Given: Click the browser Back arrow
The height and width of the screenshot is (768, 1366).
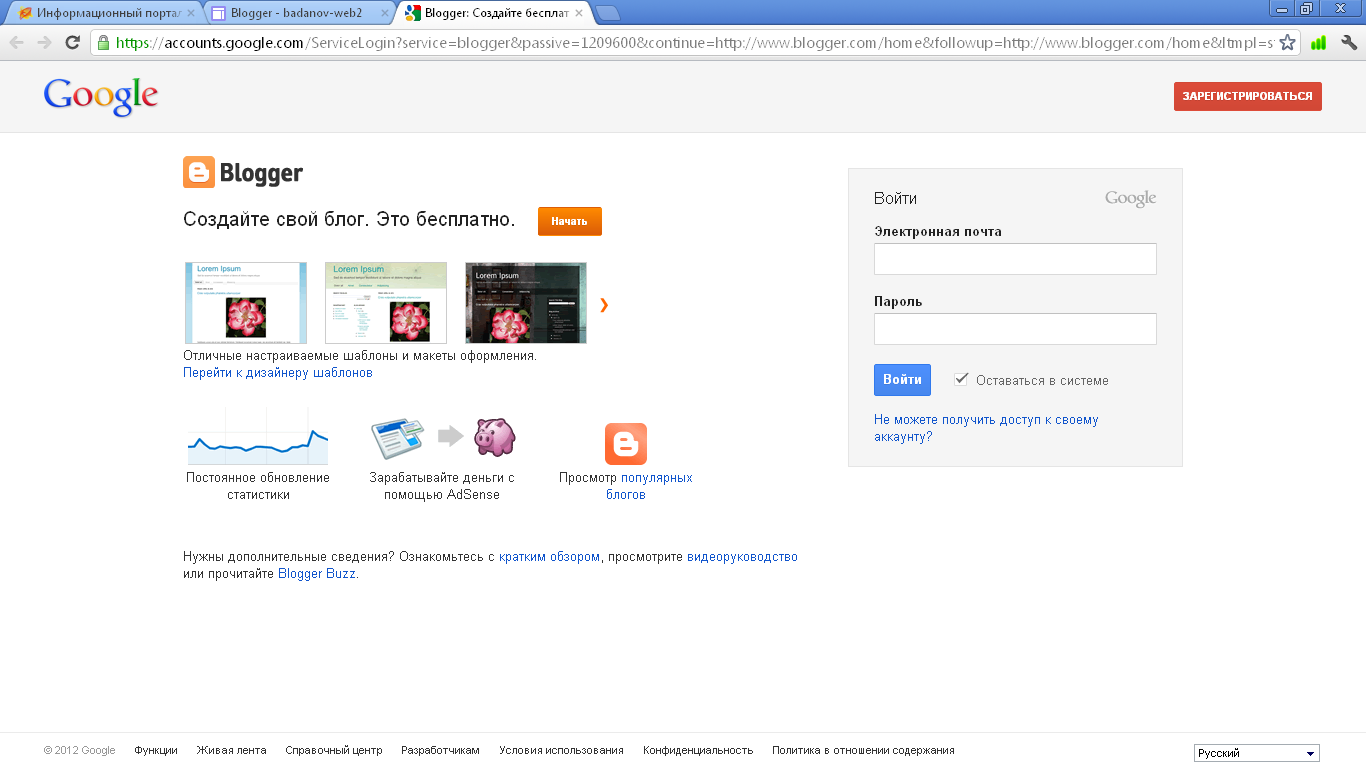Looking at the screenshot, I should pos(16,42).
